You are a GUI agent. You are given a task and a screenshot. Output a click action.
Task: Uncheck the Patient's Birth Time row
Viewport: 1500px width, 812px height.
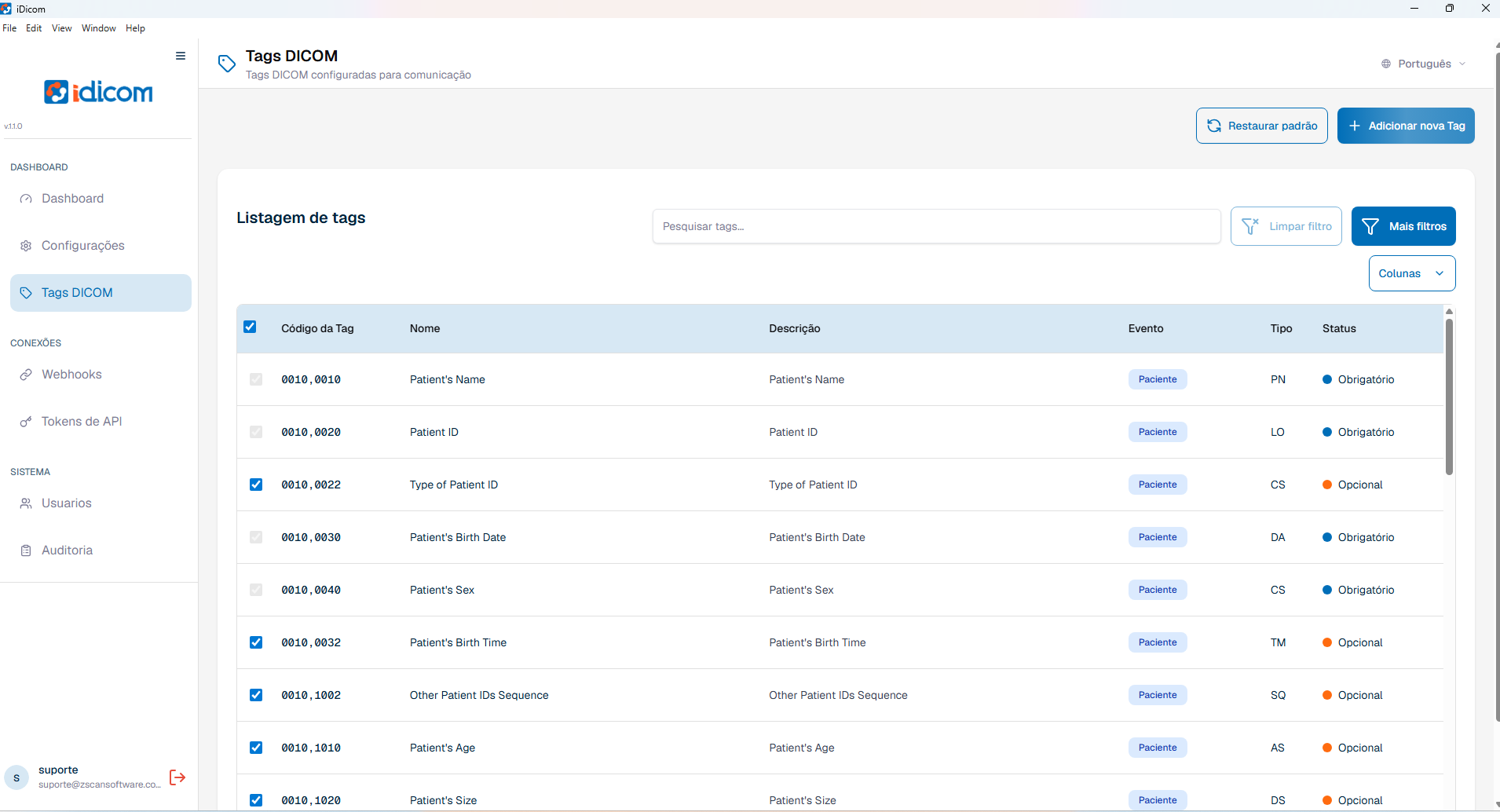point(256,642)
